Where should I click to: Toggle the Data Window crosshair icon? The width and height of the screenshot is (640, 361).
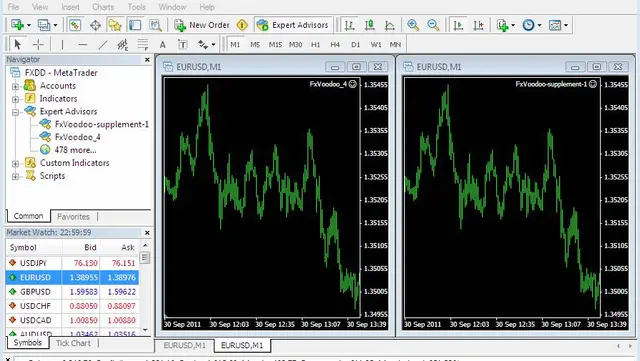tap(95, 25)
